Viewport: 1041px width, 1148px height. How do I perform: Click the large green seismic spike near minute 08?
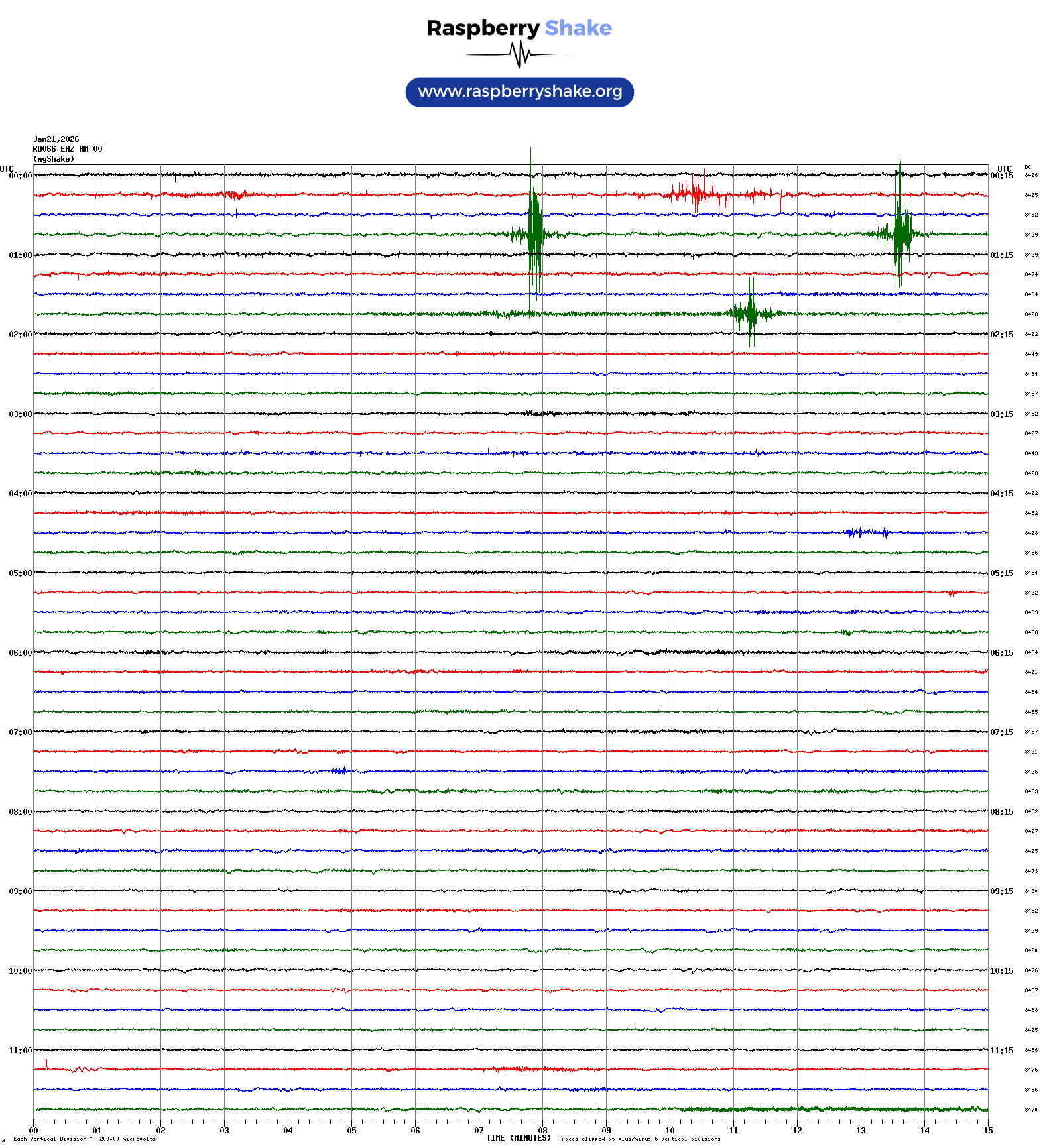click(534, 233)
